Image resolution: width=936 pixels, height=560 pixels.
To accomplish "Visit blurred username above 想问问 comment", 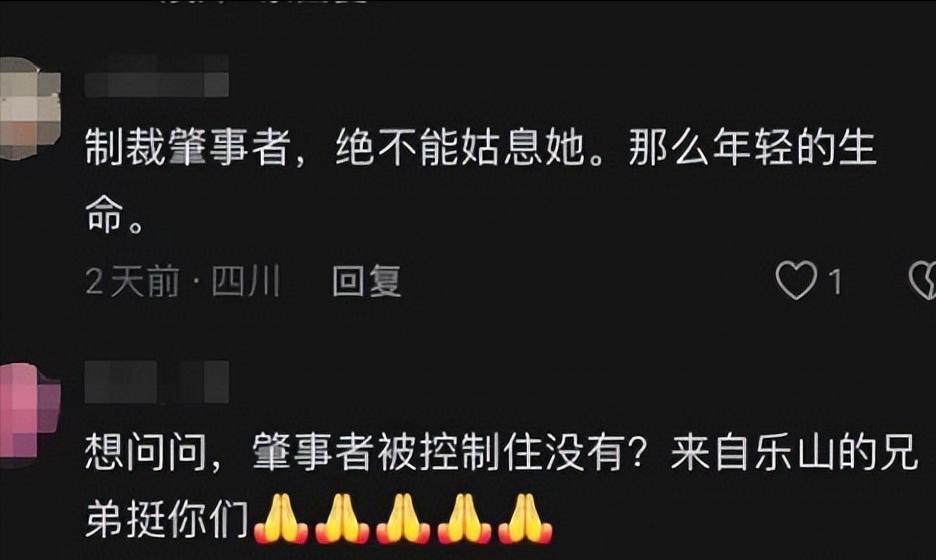I will click(156, 381).
